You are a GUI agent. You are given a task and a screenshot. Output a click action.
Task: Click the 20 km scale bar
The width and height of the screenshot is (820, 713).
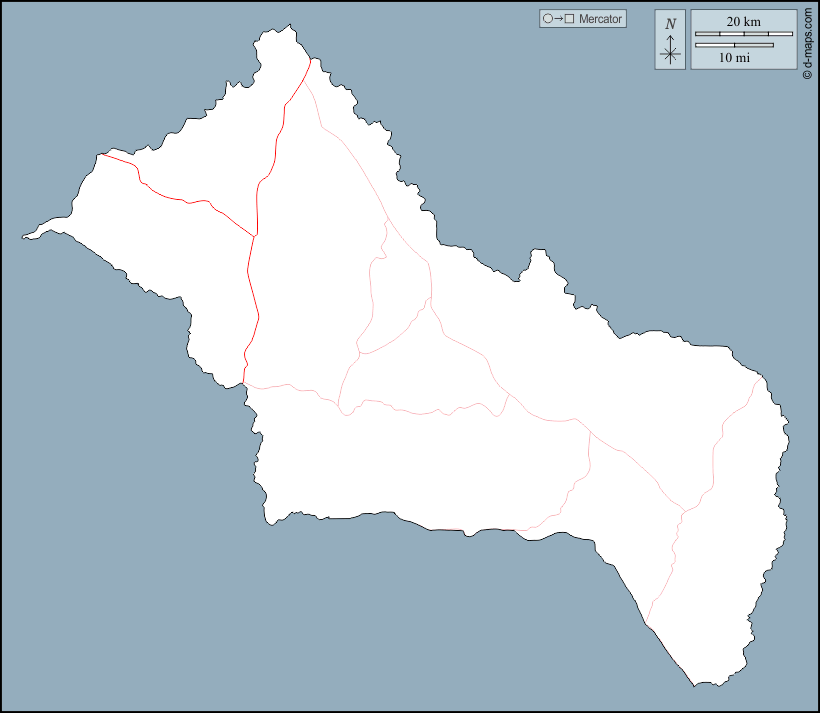click(x=743, y=34)
